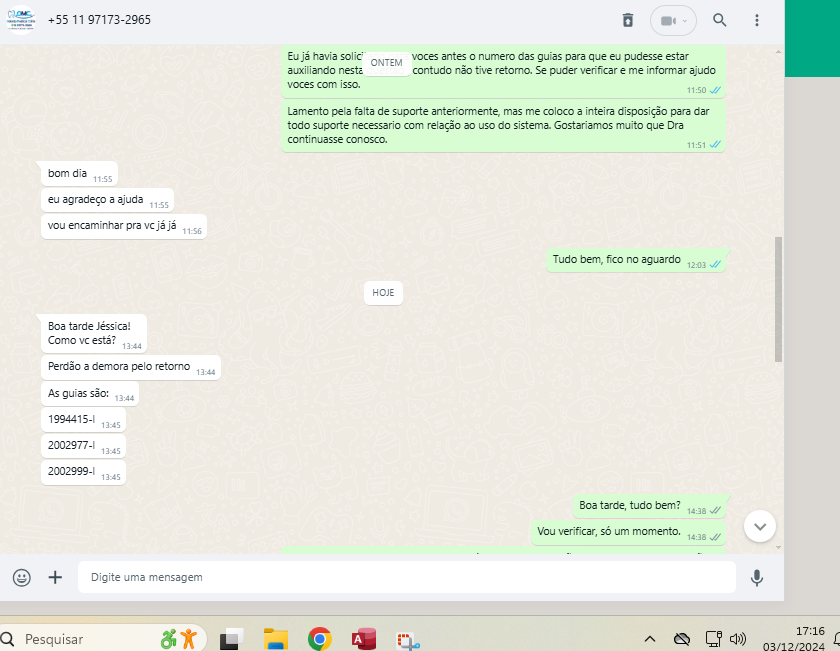Open the contact profile picture
Image resolution: width=840 pixels, height=651 pixels.
[20, 20]
